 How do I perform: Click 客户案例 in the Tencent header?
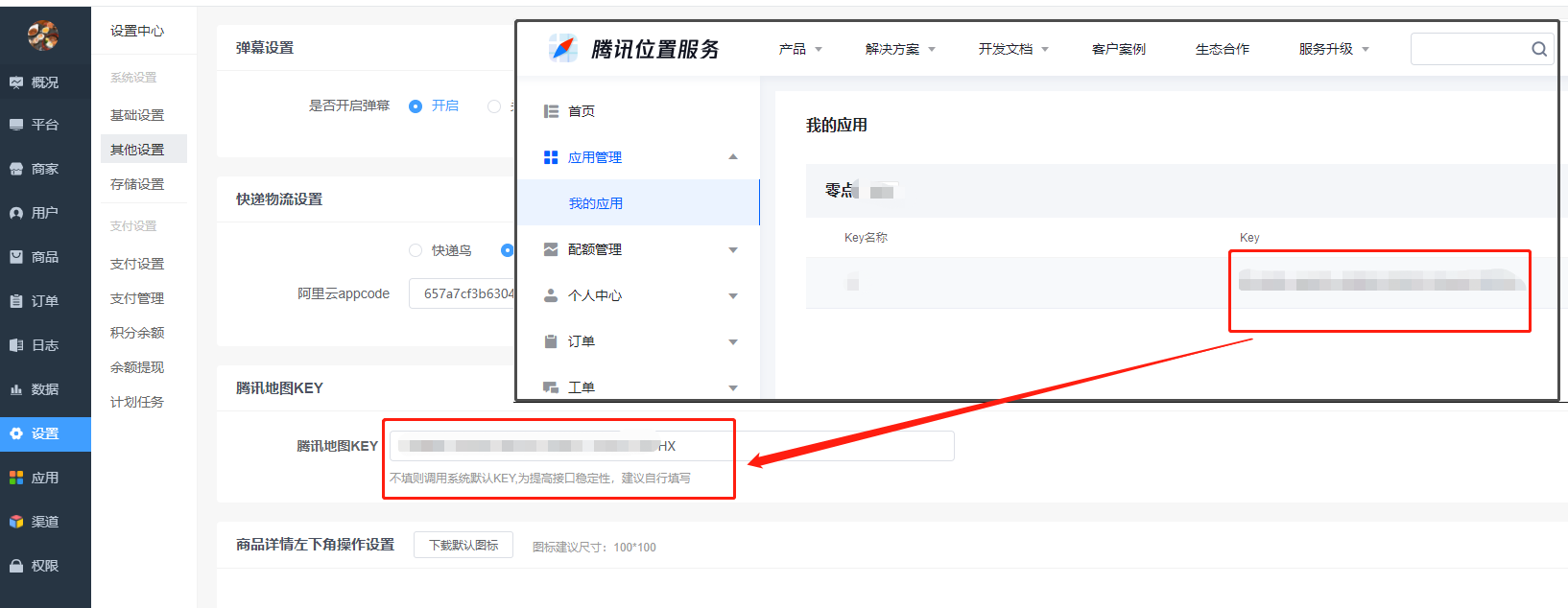tap(1119, 49)
